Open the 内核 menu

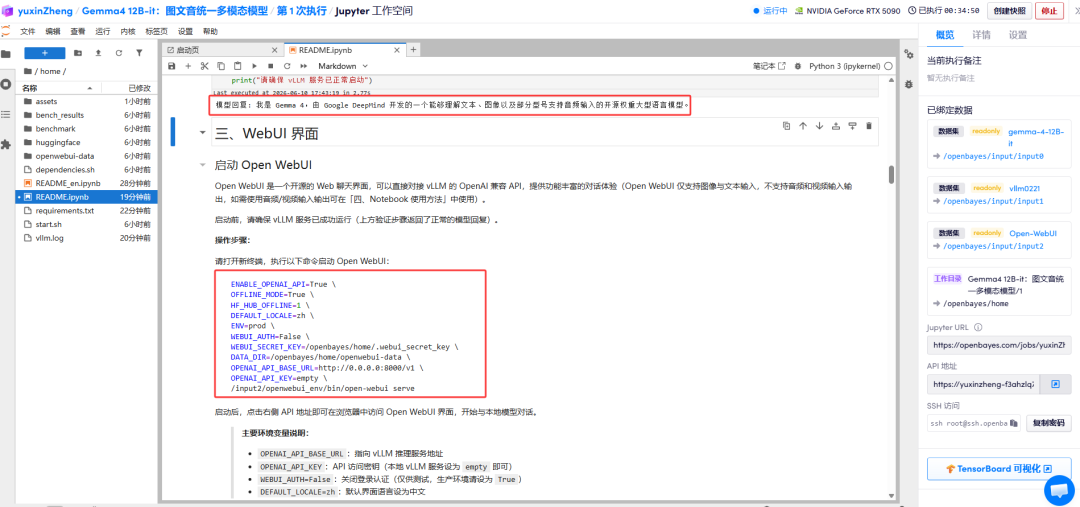(x=127, y=32)
